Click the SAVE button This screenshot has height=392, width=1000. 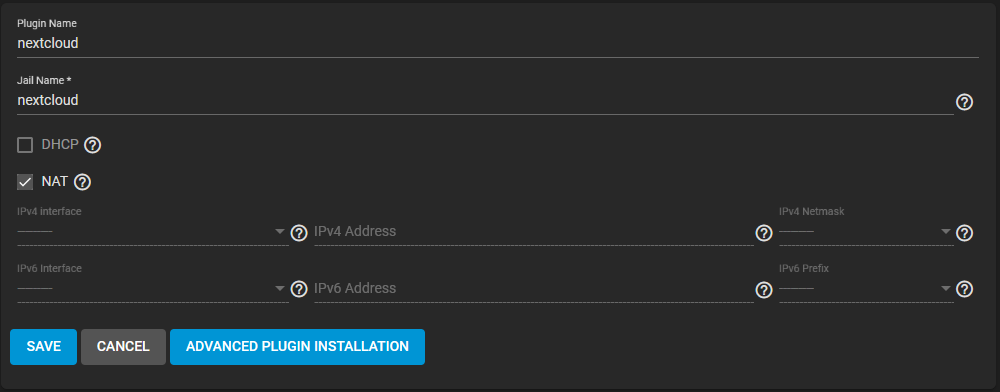tap(43, 347)
